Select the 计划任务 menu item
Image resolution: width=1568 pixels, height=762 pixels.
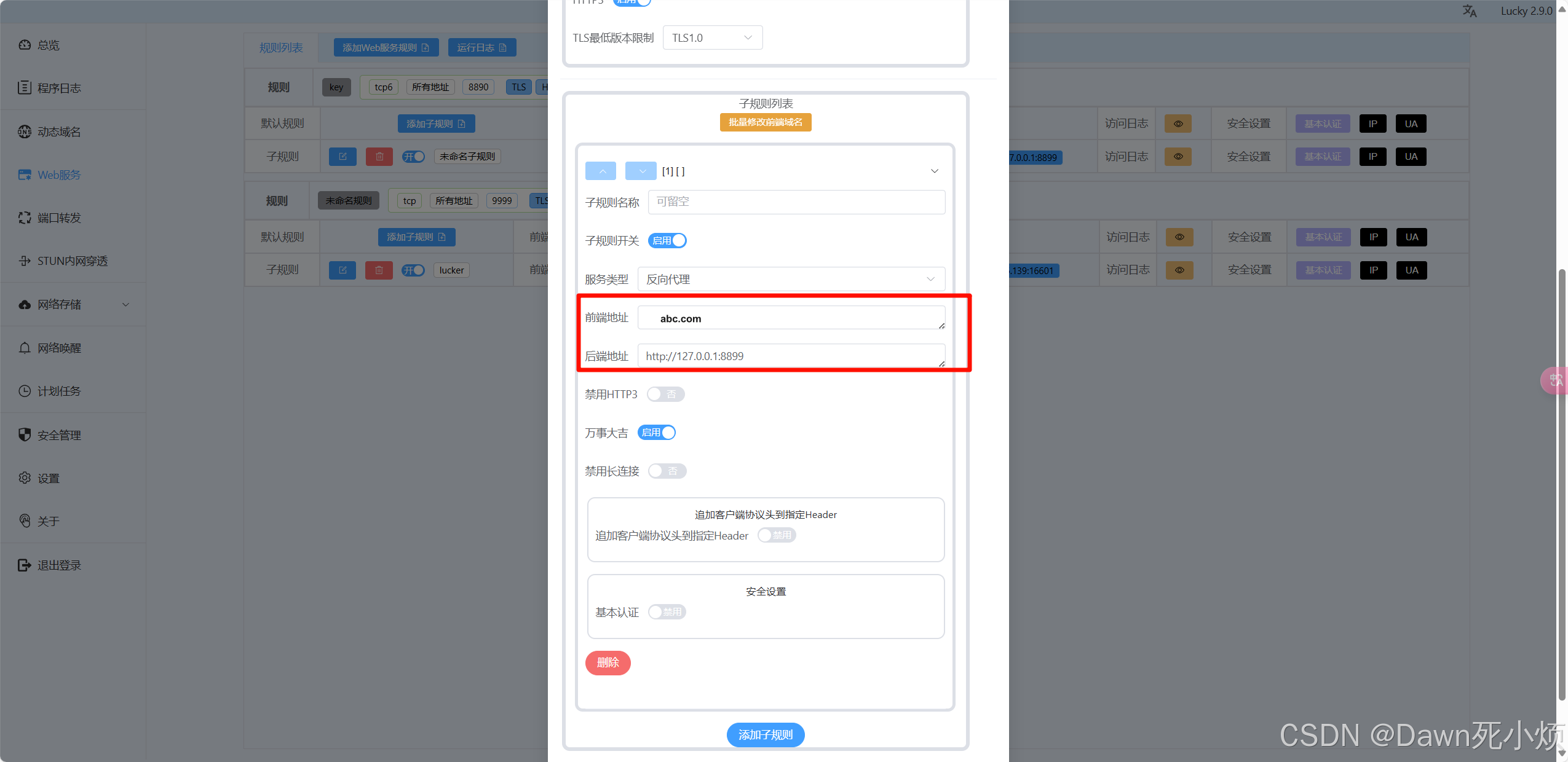(x=58, y=391)
